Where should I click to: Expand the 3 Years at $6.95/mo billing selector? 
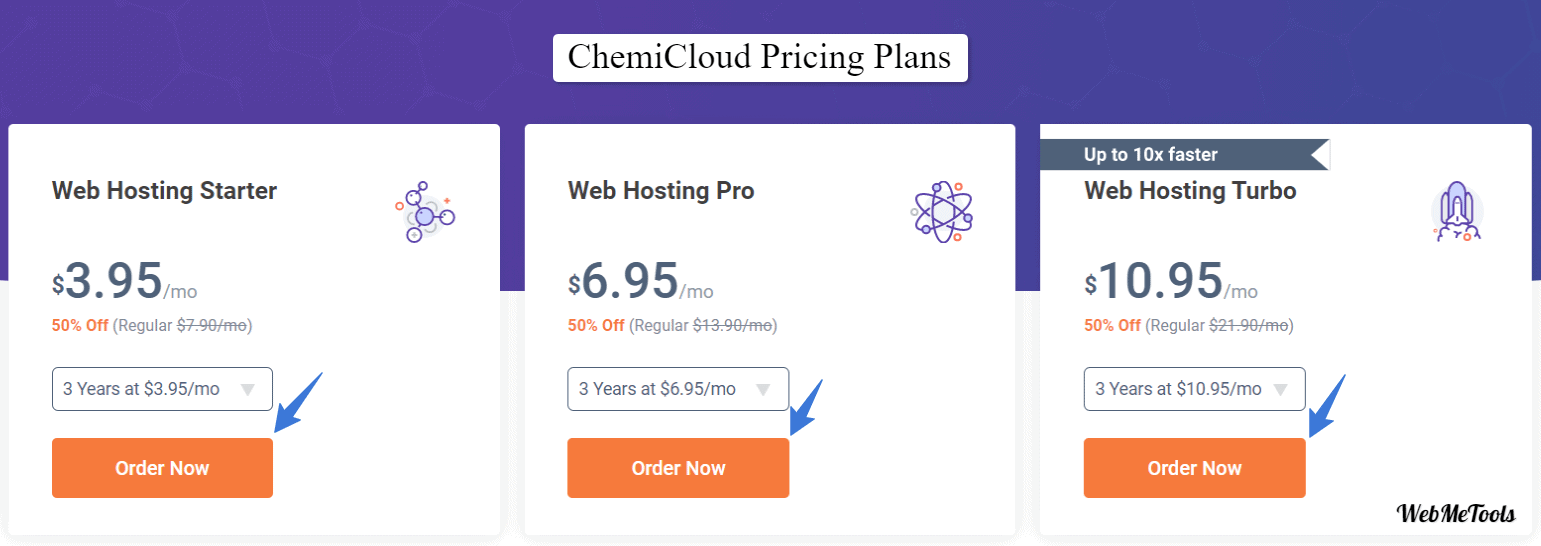(678, 389)
